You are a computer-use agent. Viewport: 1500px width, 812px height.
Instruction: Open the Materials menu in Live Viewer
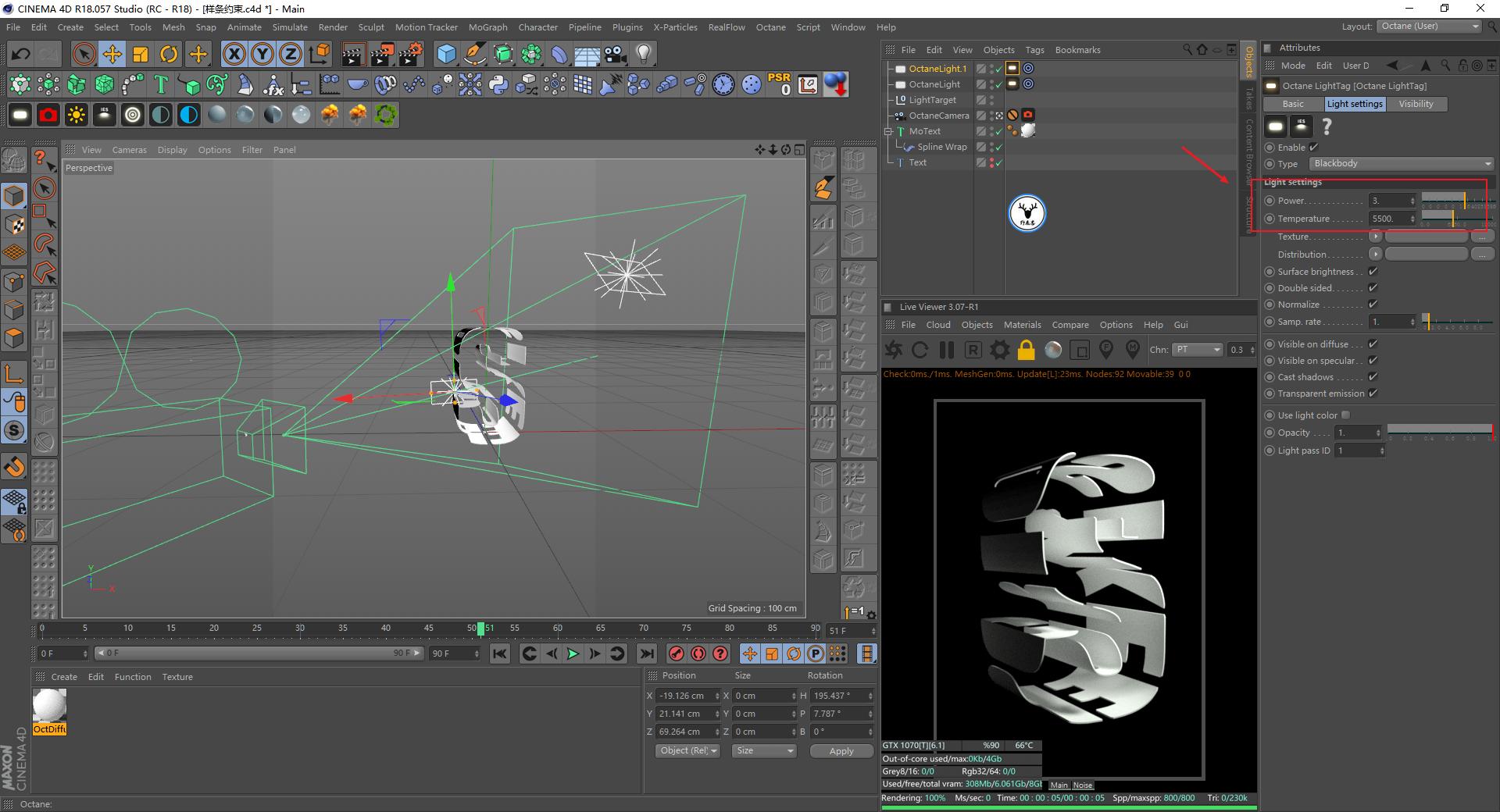pos(1022,325)
